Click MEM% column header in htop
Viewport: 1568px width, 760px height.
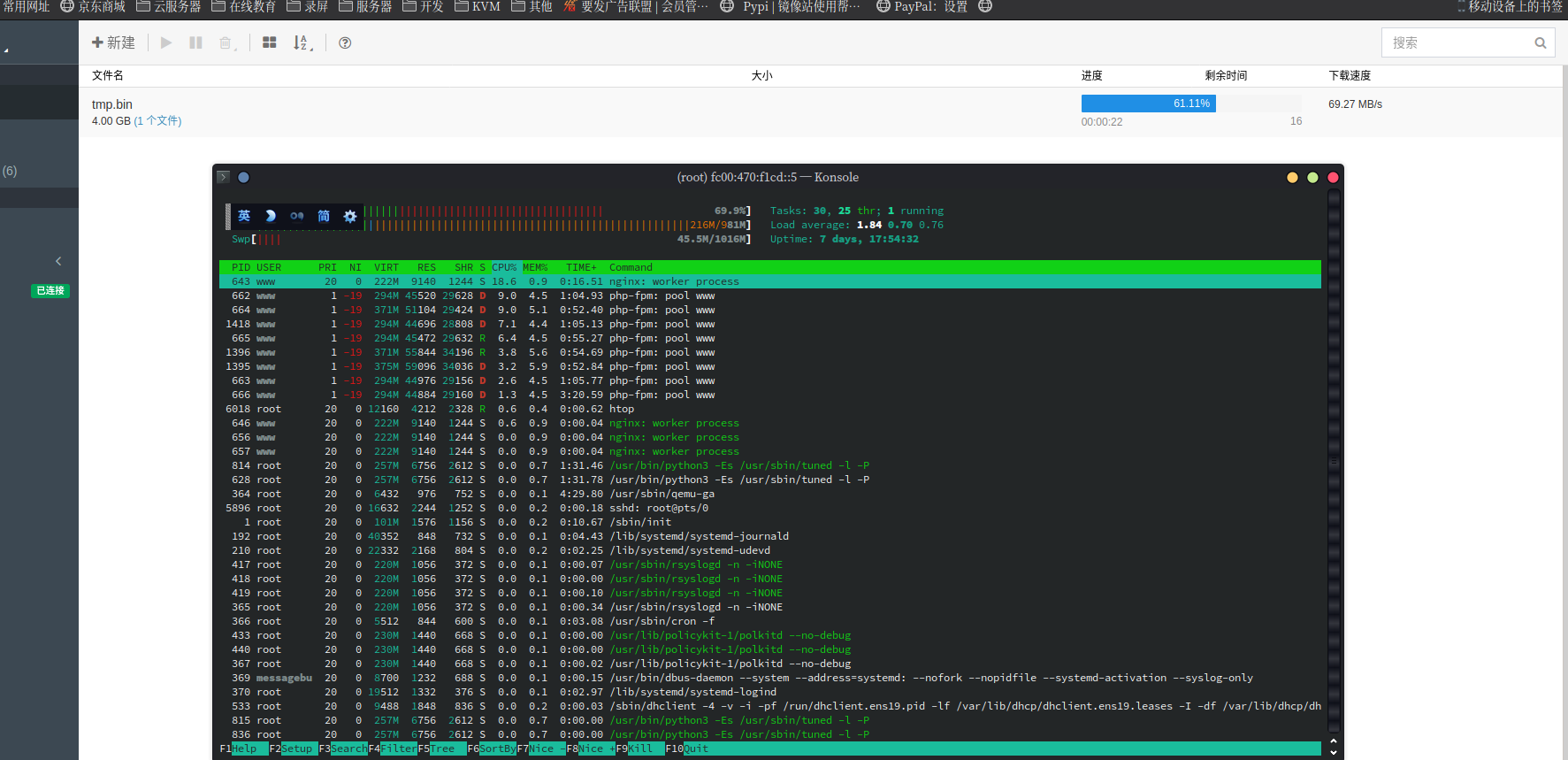535,267
